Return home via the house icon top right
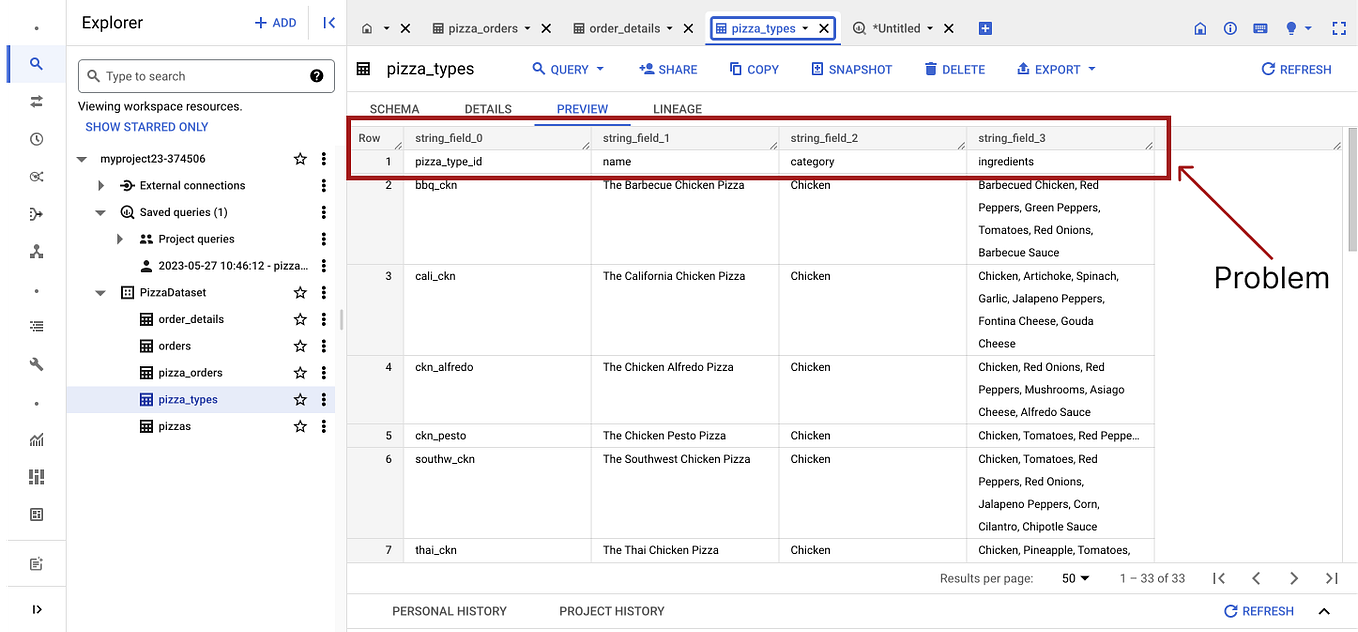This screenshot has height=632, width=1358. [x=1200, y=28]
